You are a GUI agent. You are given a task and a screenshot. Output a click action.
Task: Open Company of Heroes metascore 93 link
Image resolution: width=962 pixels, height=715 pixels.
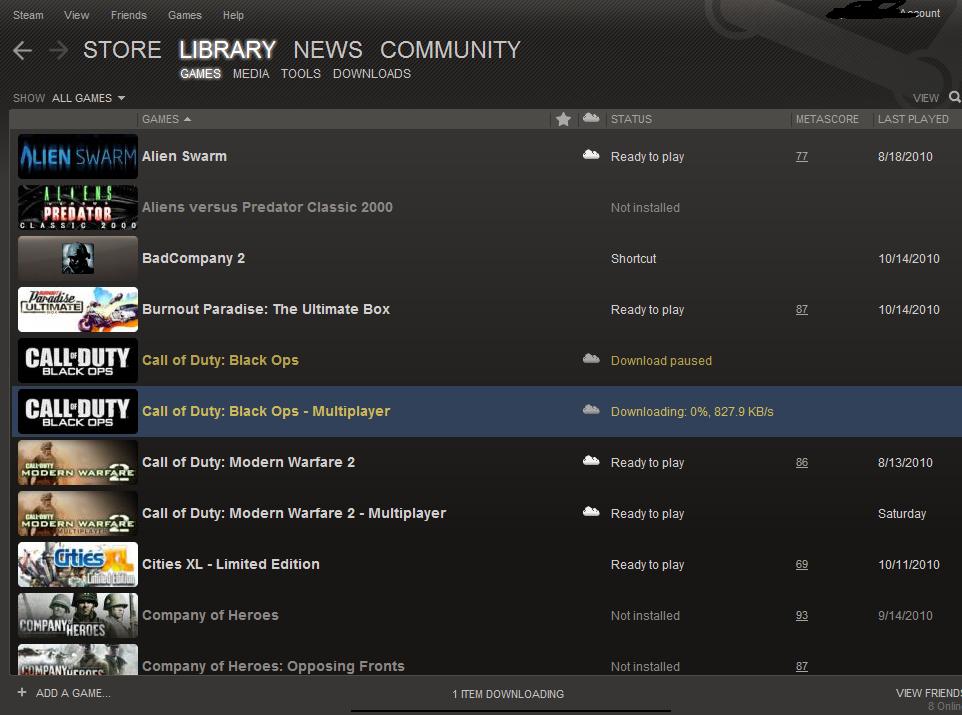(x=802, y=615)
